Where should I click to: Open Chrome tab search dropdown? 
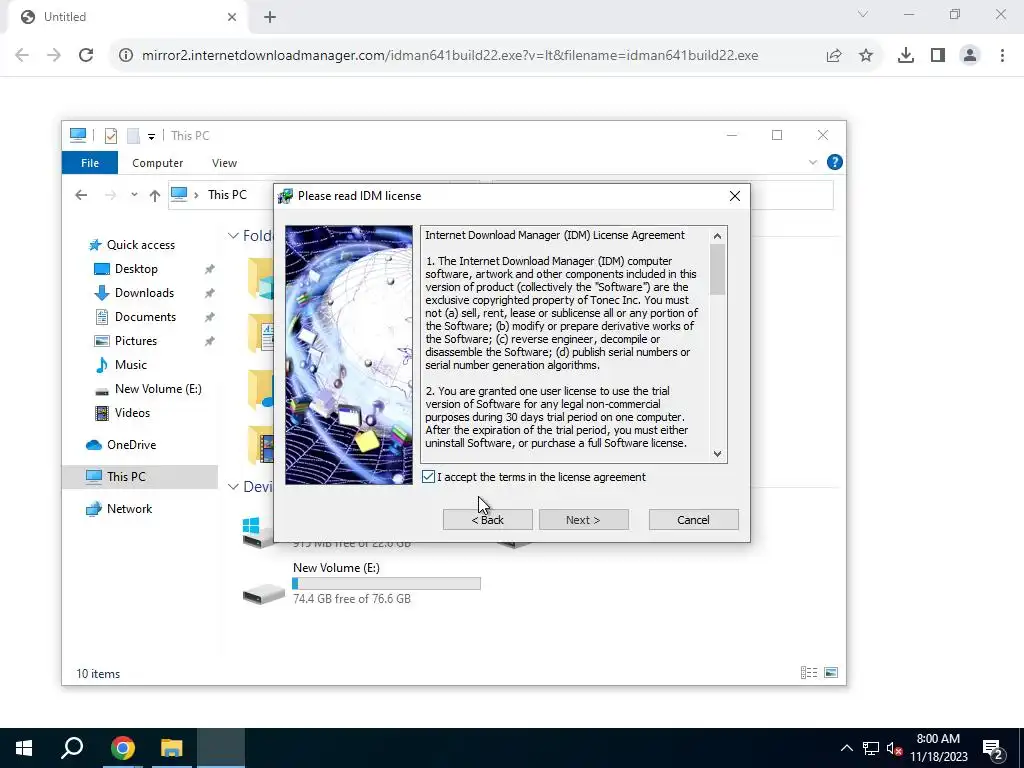863,14
